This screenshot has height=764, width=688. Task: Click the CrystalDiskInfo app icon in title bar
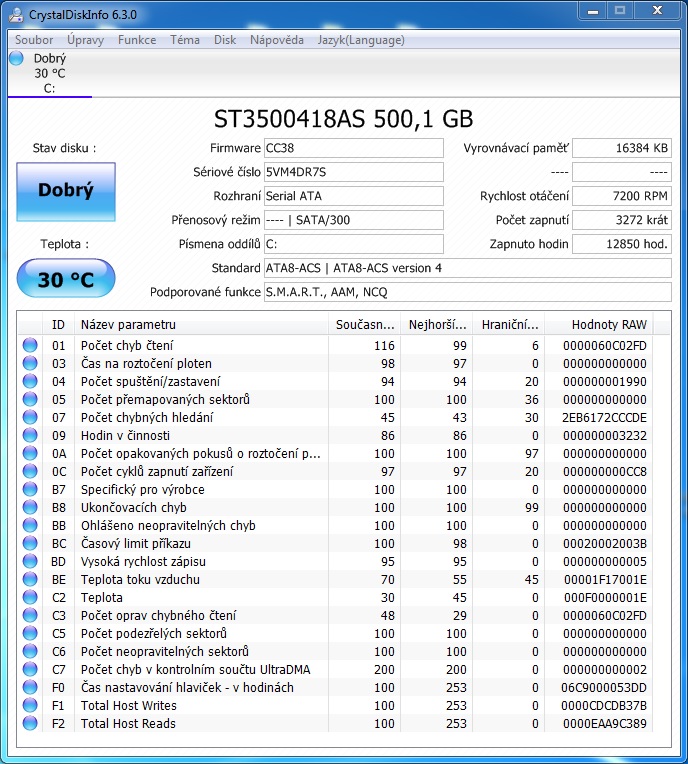(x=15, y=14)
